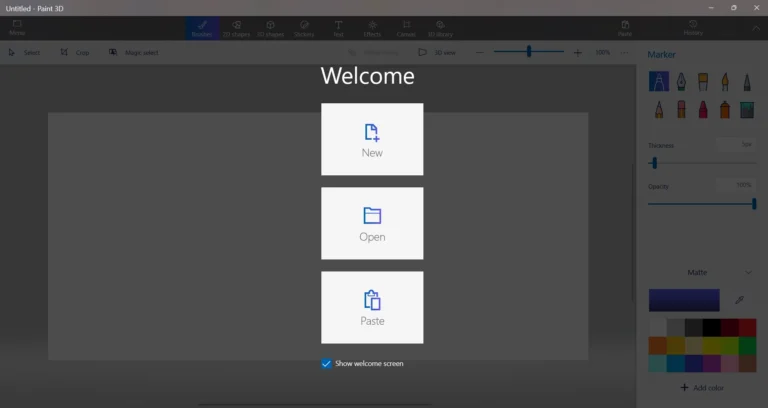Select the Fill bucket tool

point(747,110)
